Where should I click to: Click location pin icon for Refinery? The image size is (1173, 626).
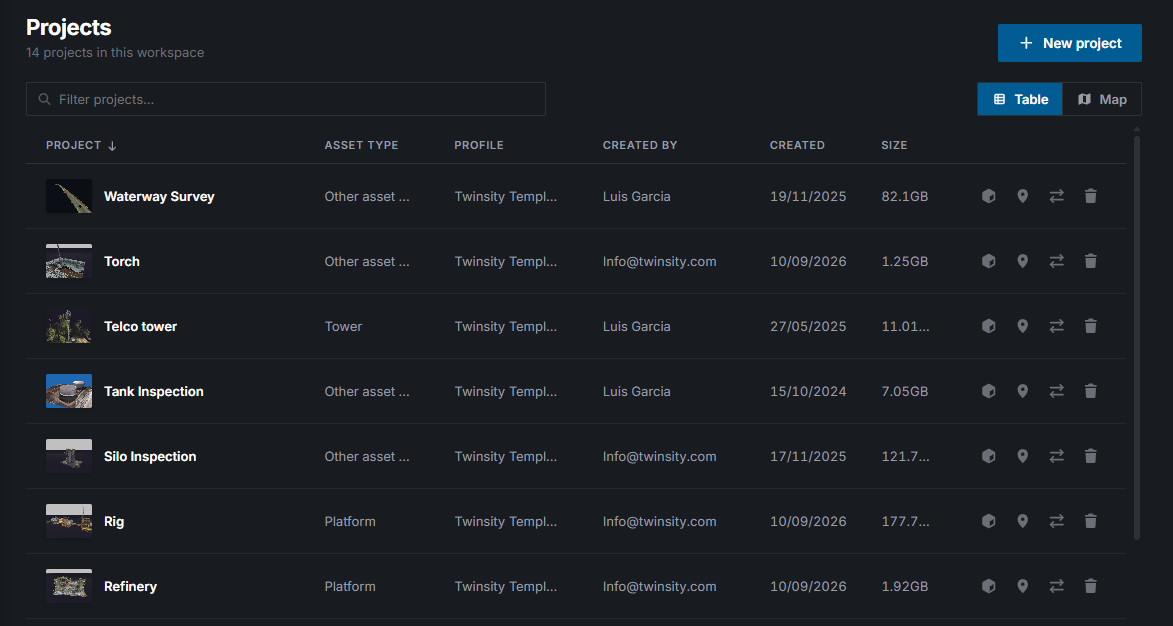point(1023,586)
